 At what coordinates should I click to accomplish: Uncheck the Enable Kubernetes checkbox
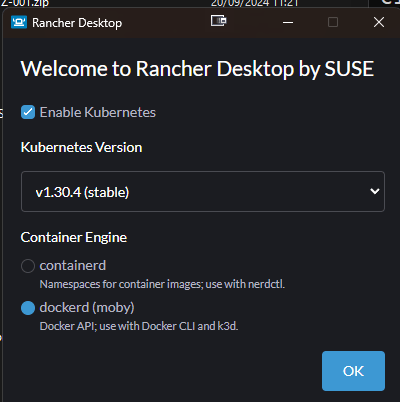28,112
